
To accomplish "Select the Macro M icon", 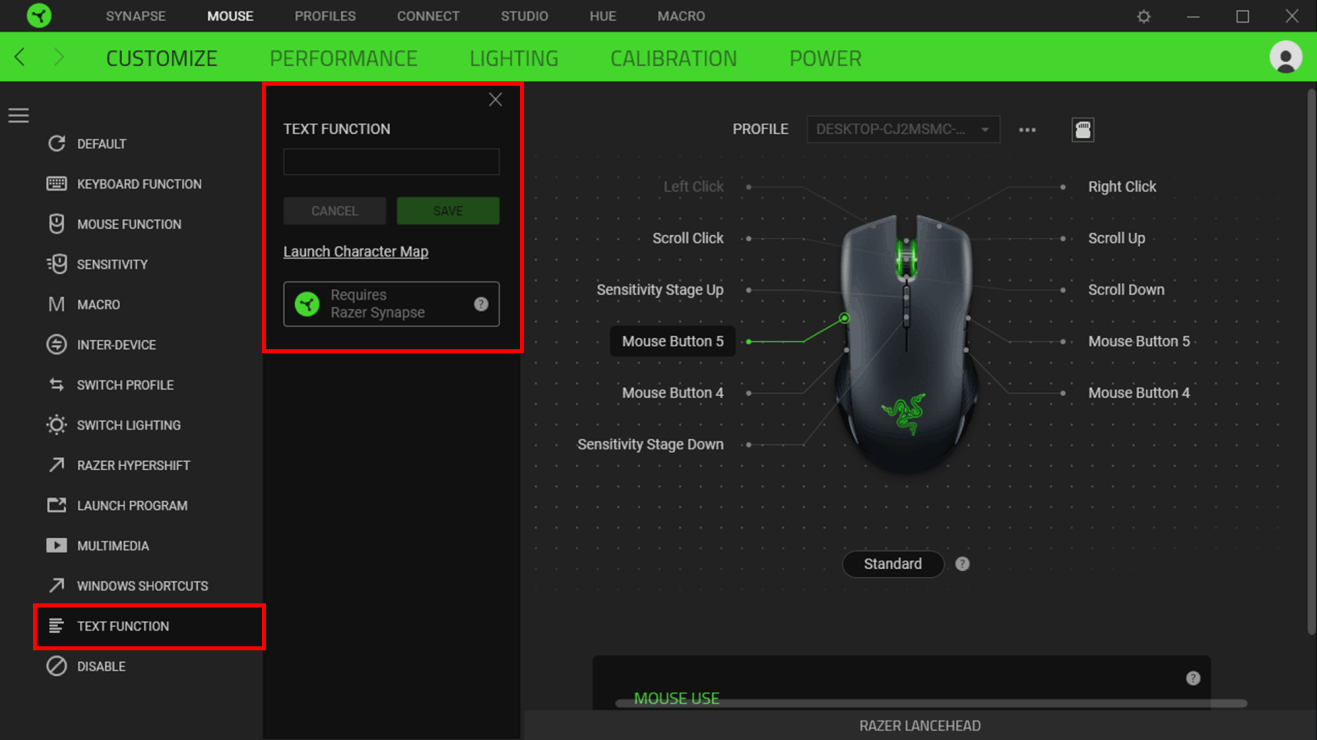I will point(56,304).
